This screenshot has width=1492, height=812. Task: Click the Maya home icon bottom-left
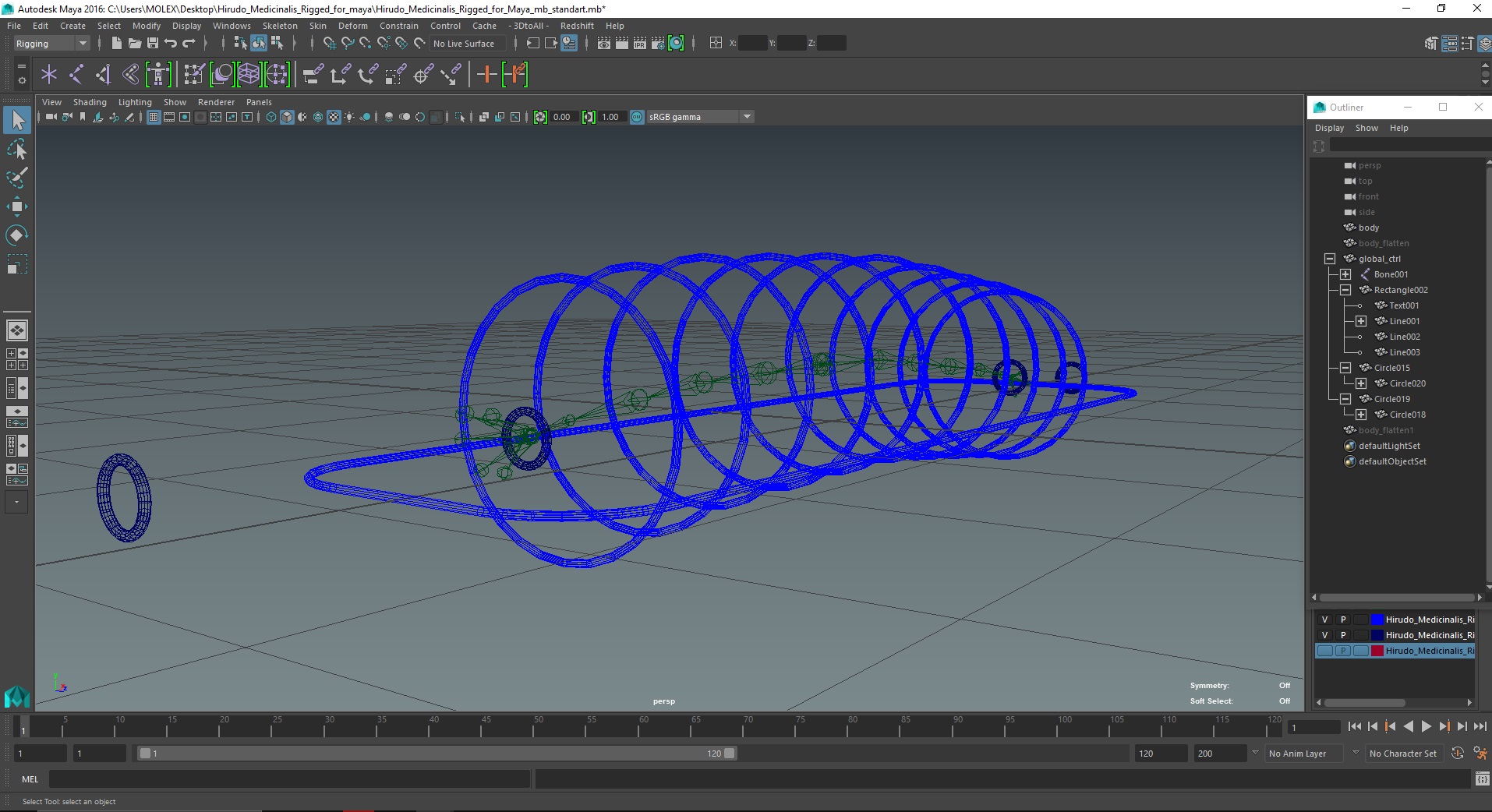(17, 696)
